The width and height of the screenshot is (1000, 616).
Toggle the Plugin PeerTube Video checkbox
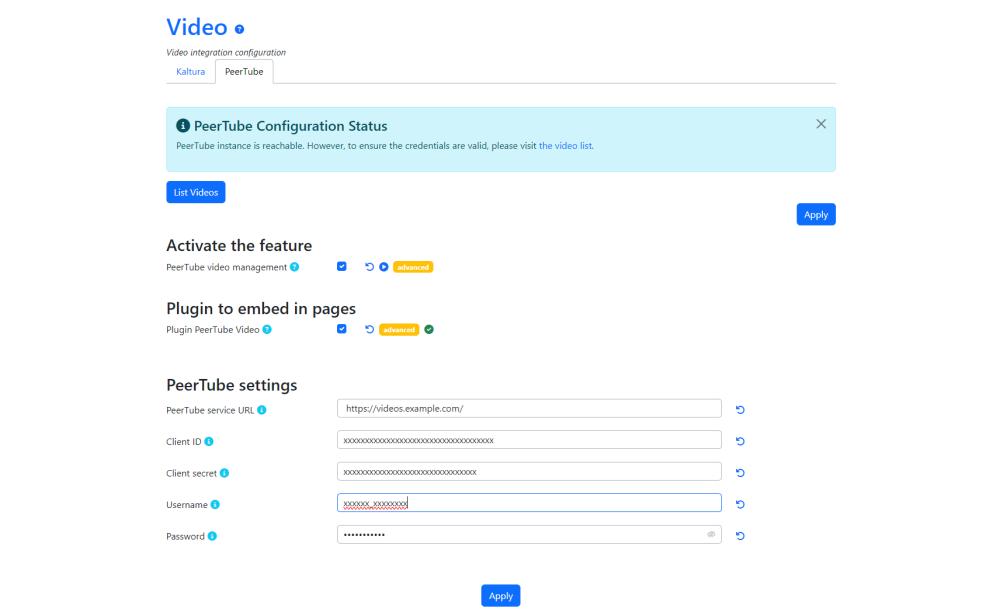[x=342, y=329]
